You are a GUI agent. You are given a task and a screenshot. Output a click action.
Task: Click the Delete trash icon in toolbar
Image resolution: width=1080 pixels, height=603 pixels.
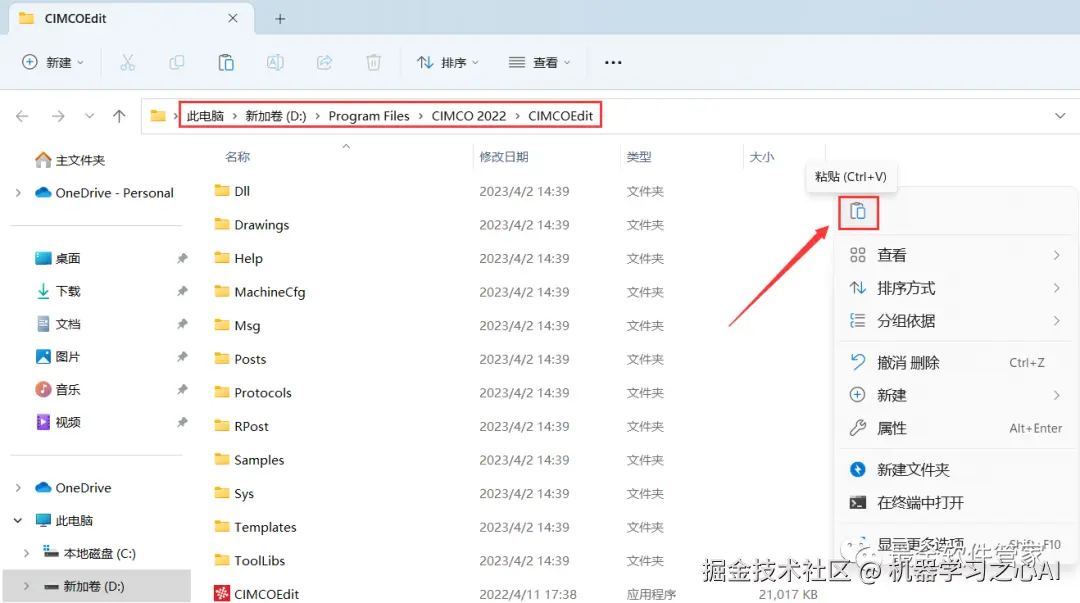tap(373, 63)
